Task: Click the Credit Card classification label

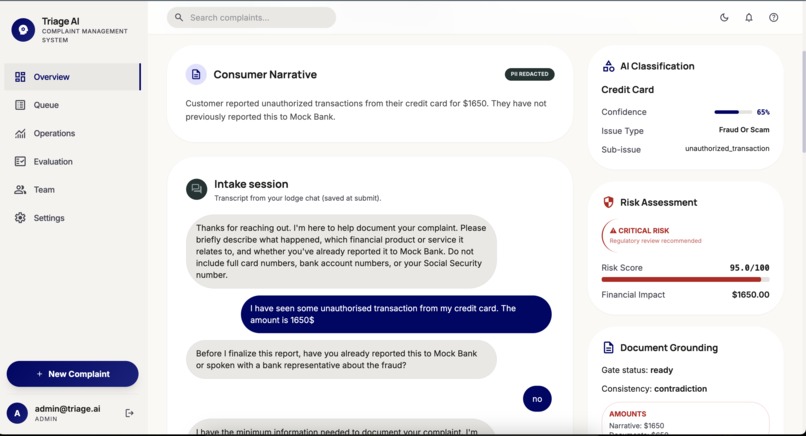Action: point(628,89)
